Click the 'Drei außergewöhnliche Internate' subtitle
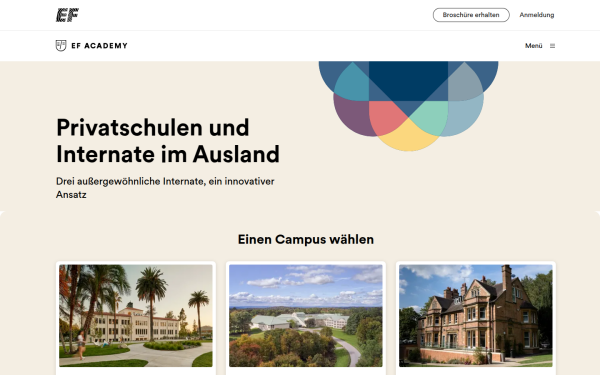 (x=165, y=188)
